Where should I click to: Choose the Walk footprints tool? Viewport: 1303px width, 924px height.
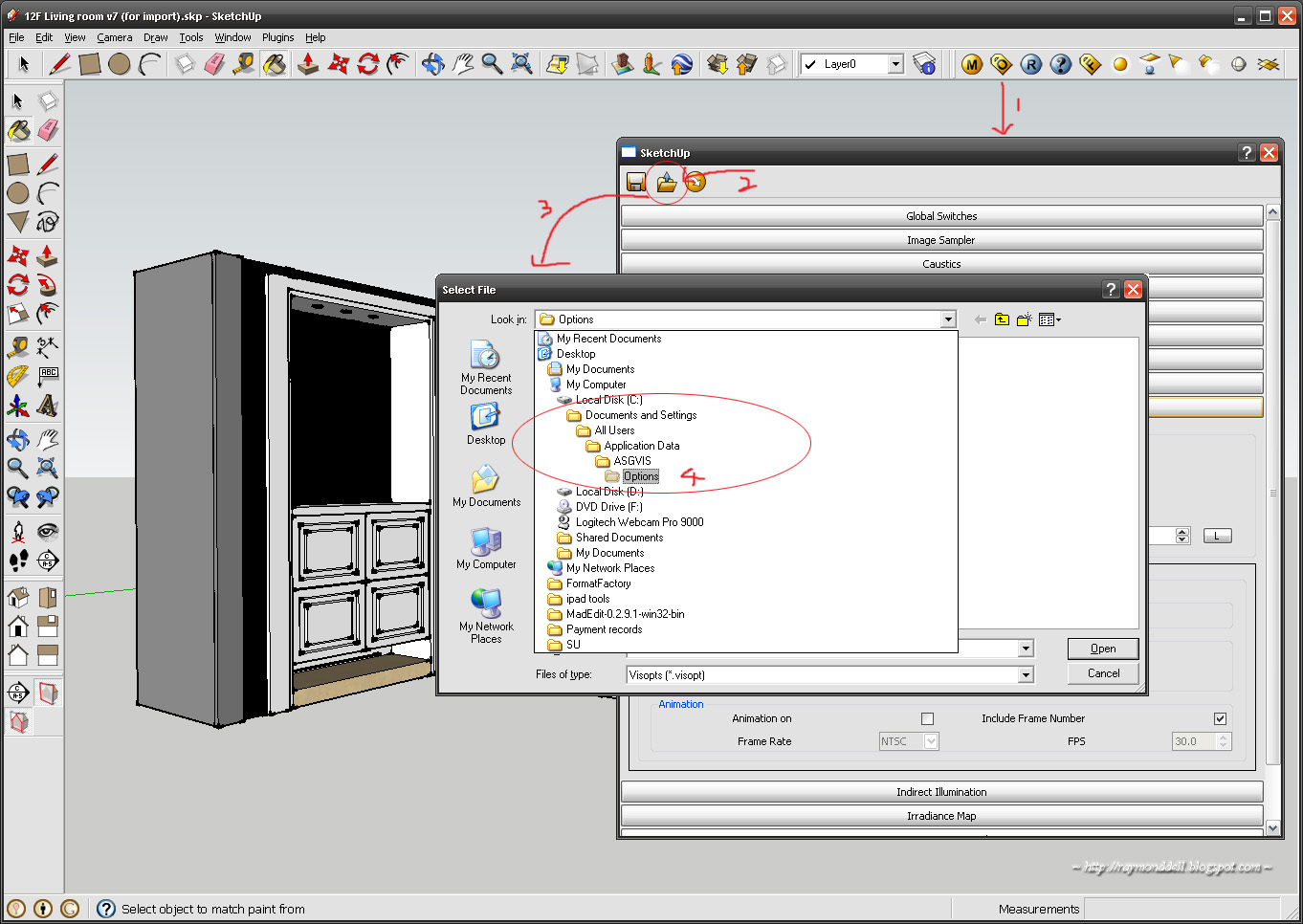point(18,561)
